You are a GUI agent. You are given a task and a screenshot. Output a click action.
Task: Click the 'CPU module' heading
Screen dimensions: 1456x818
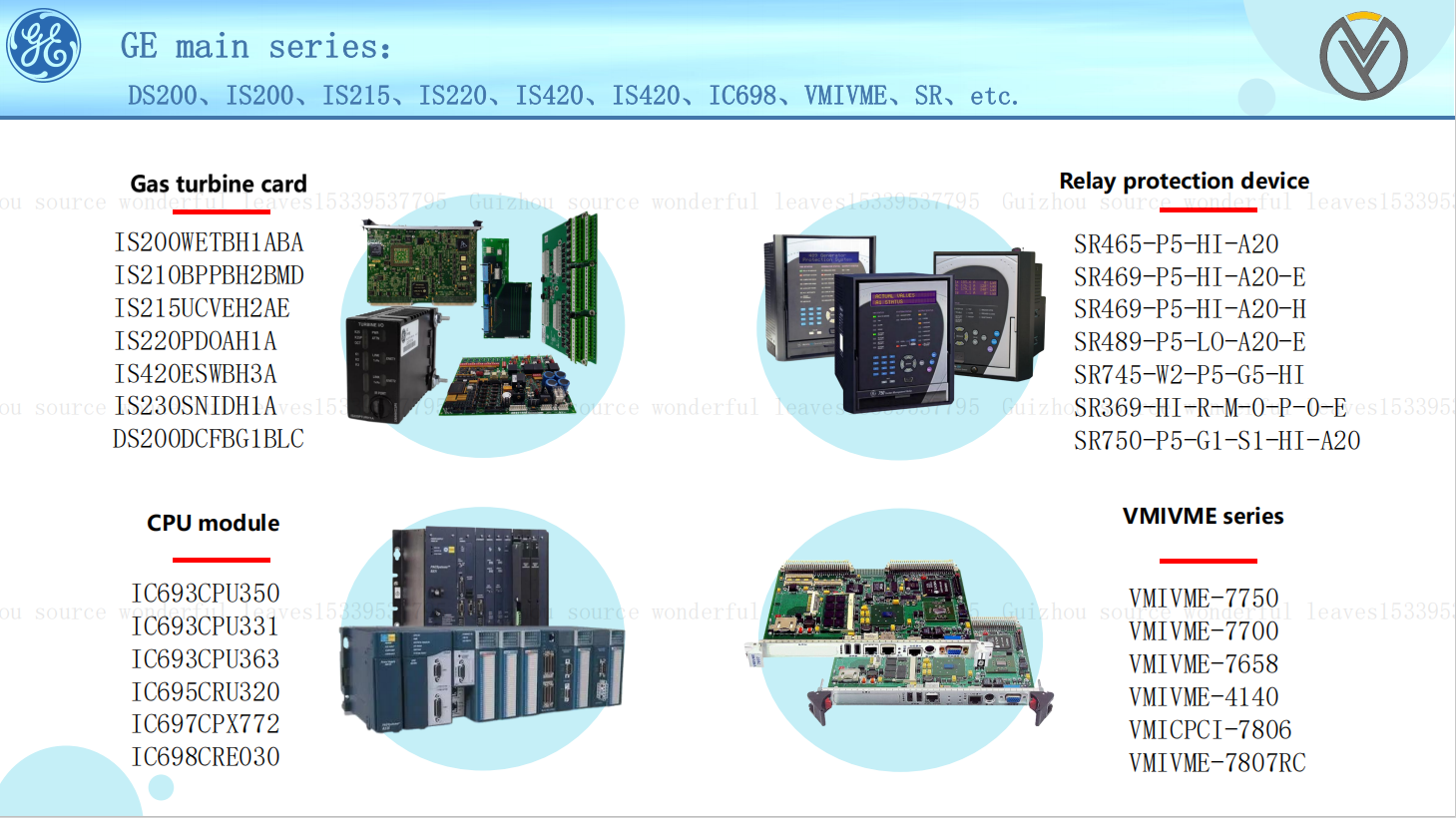tap(213, 523)
